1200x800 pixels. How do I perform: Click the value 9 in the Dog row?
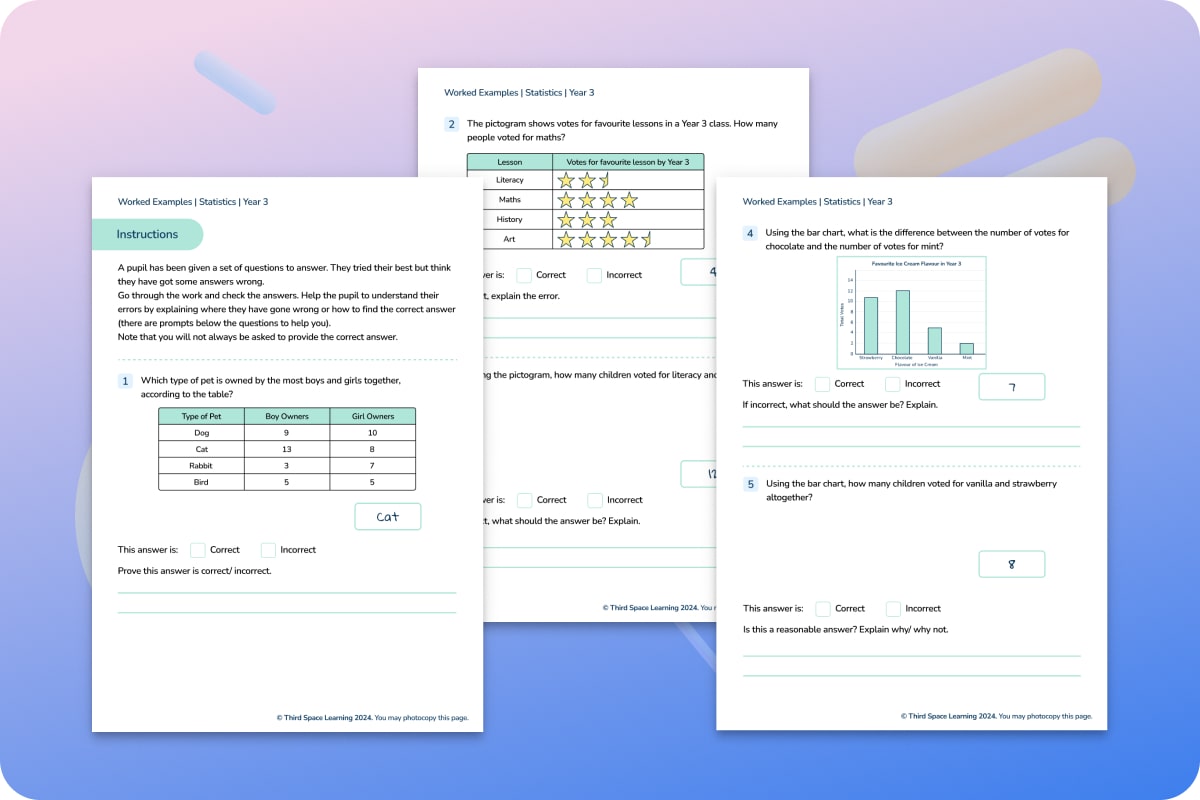coord(287,433)
